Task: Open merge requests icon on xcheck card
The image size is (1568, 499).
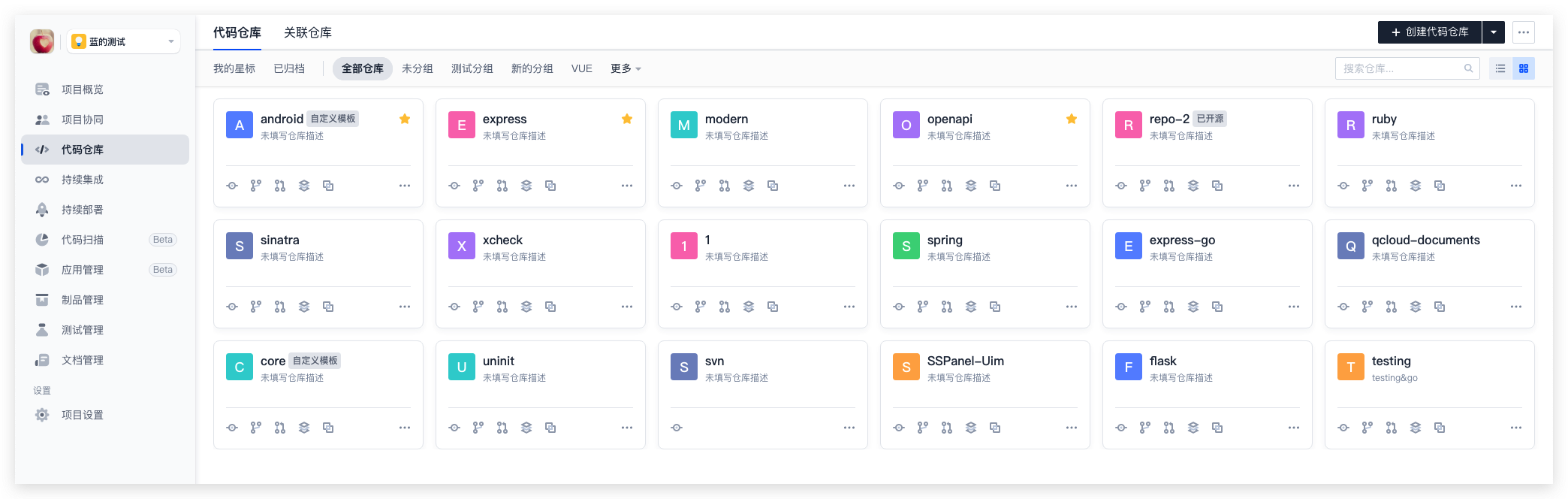Action: pos(502,307)
